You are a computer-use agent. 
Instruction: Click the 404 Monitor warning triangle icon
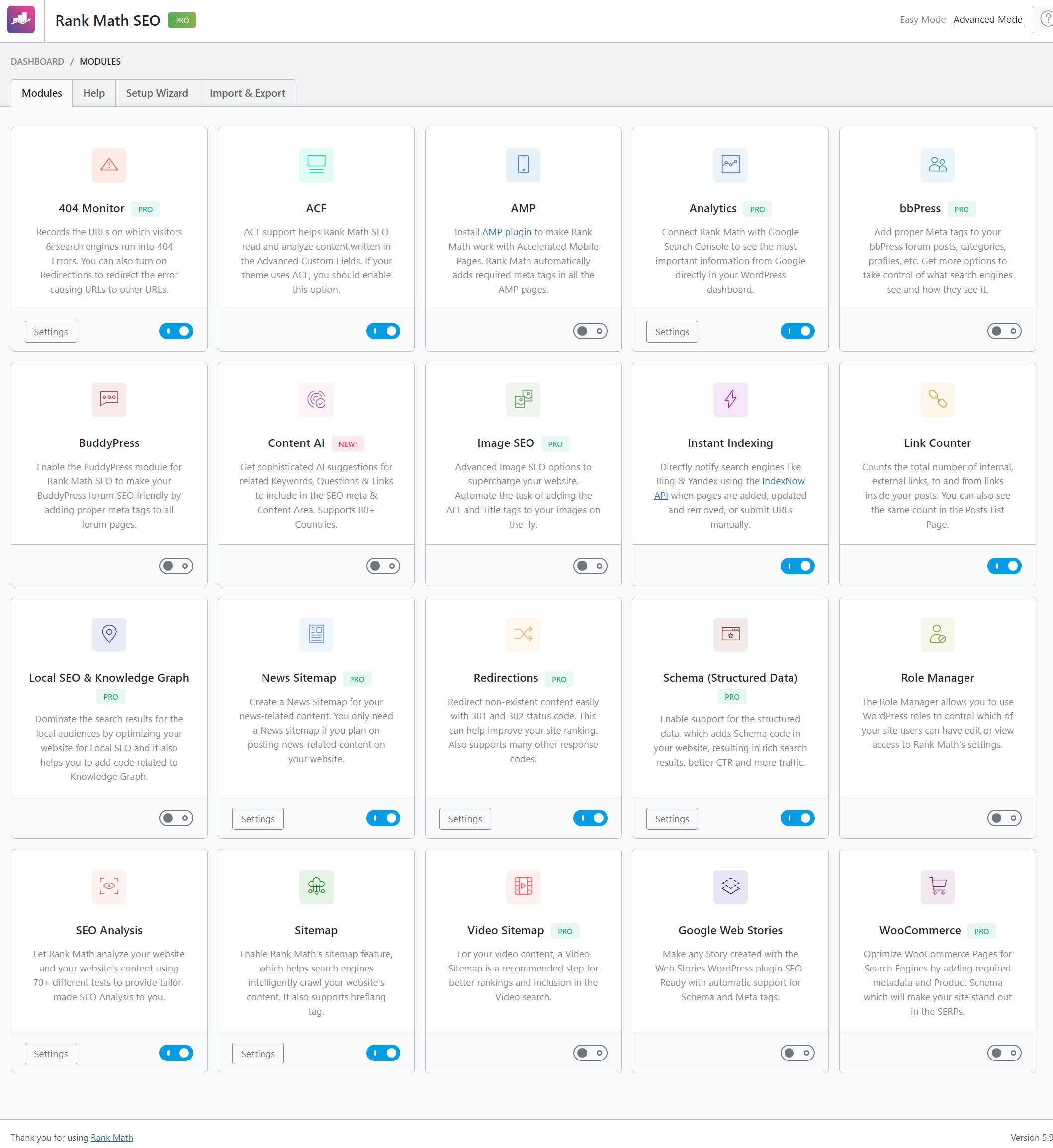click(x=109, y=165)
